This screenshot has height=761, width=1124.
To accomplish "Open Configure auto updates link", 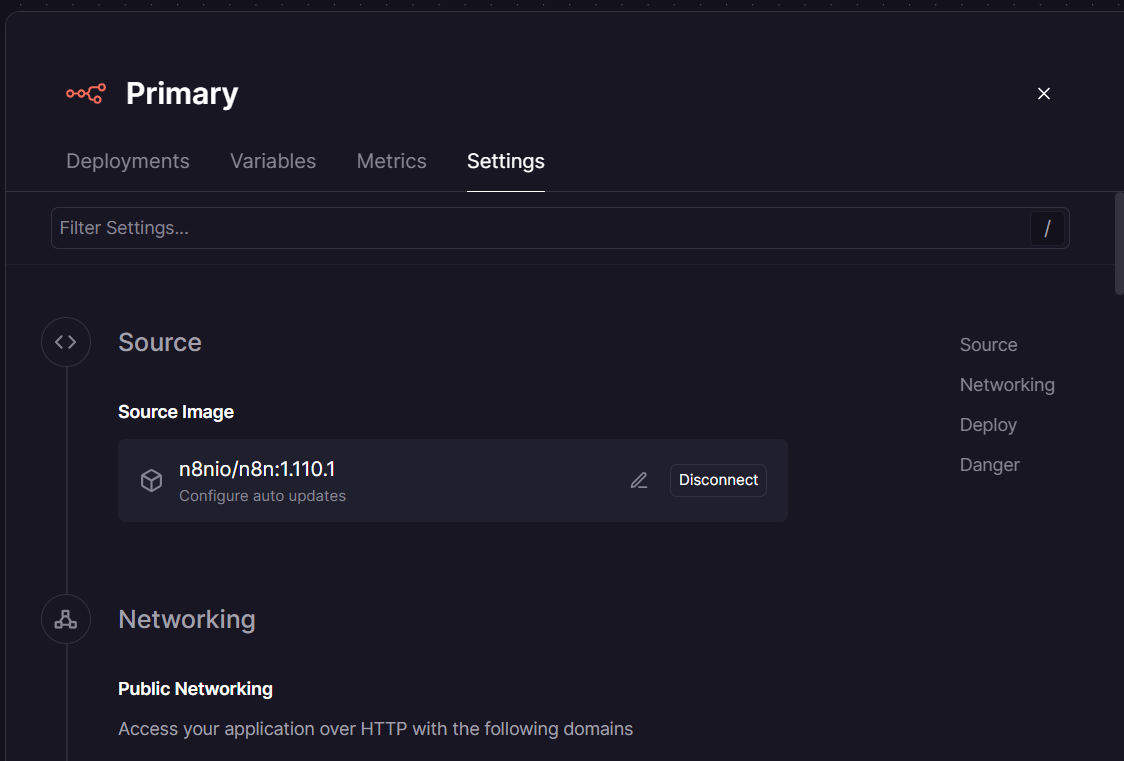I will click(262, 496).
